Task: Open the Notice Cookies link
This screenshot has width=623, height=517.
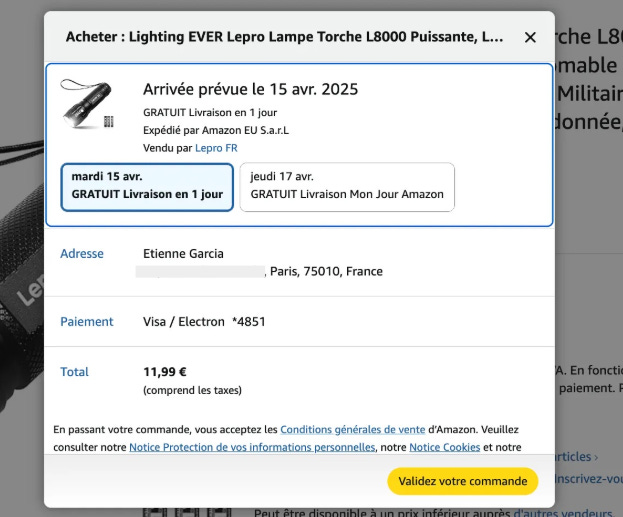Action: point(445,447)
